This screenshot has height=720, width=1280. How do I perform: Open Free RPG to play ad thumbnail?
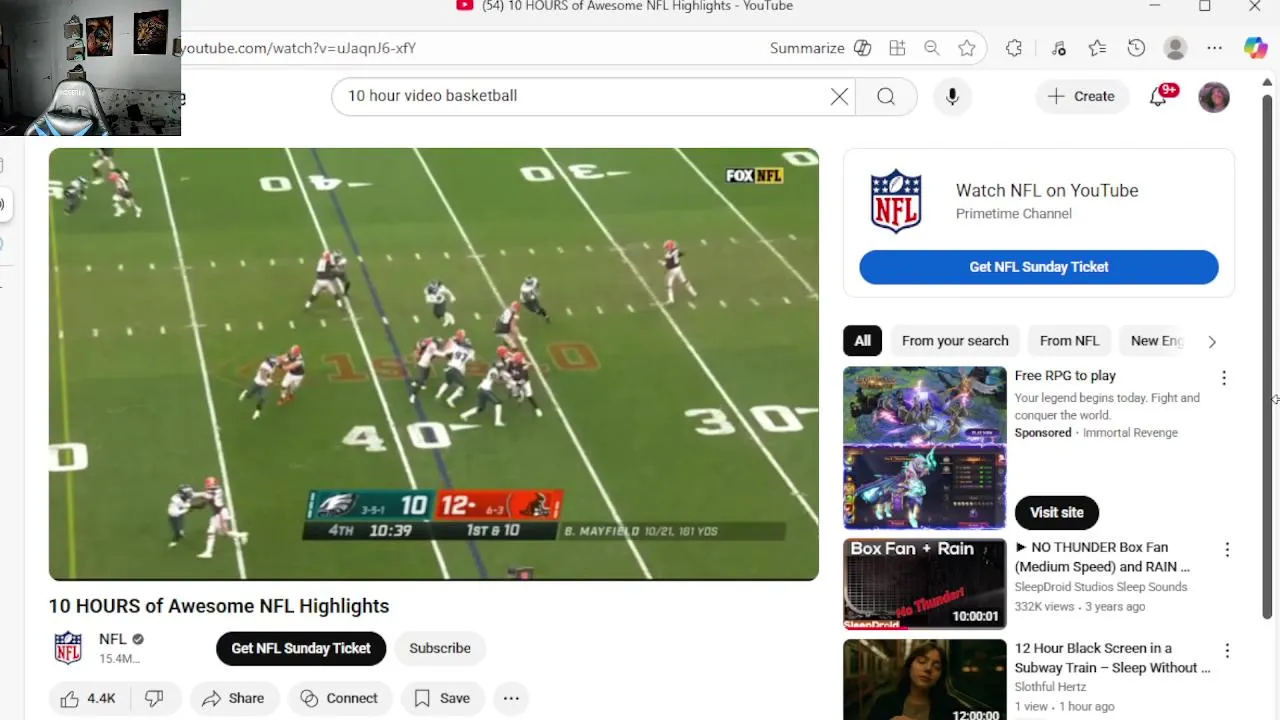click(x=924, y=447)
